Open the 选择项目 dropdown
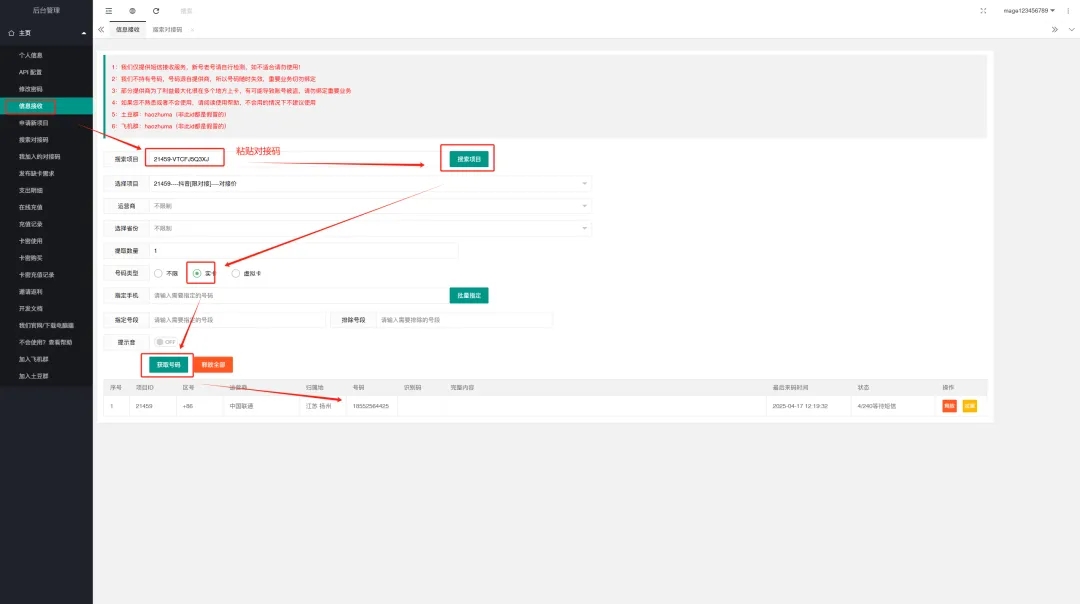The image size is (1080, 604). click(x=369, y=184)
